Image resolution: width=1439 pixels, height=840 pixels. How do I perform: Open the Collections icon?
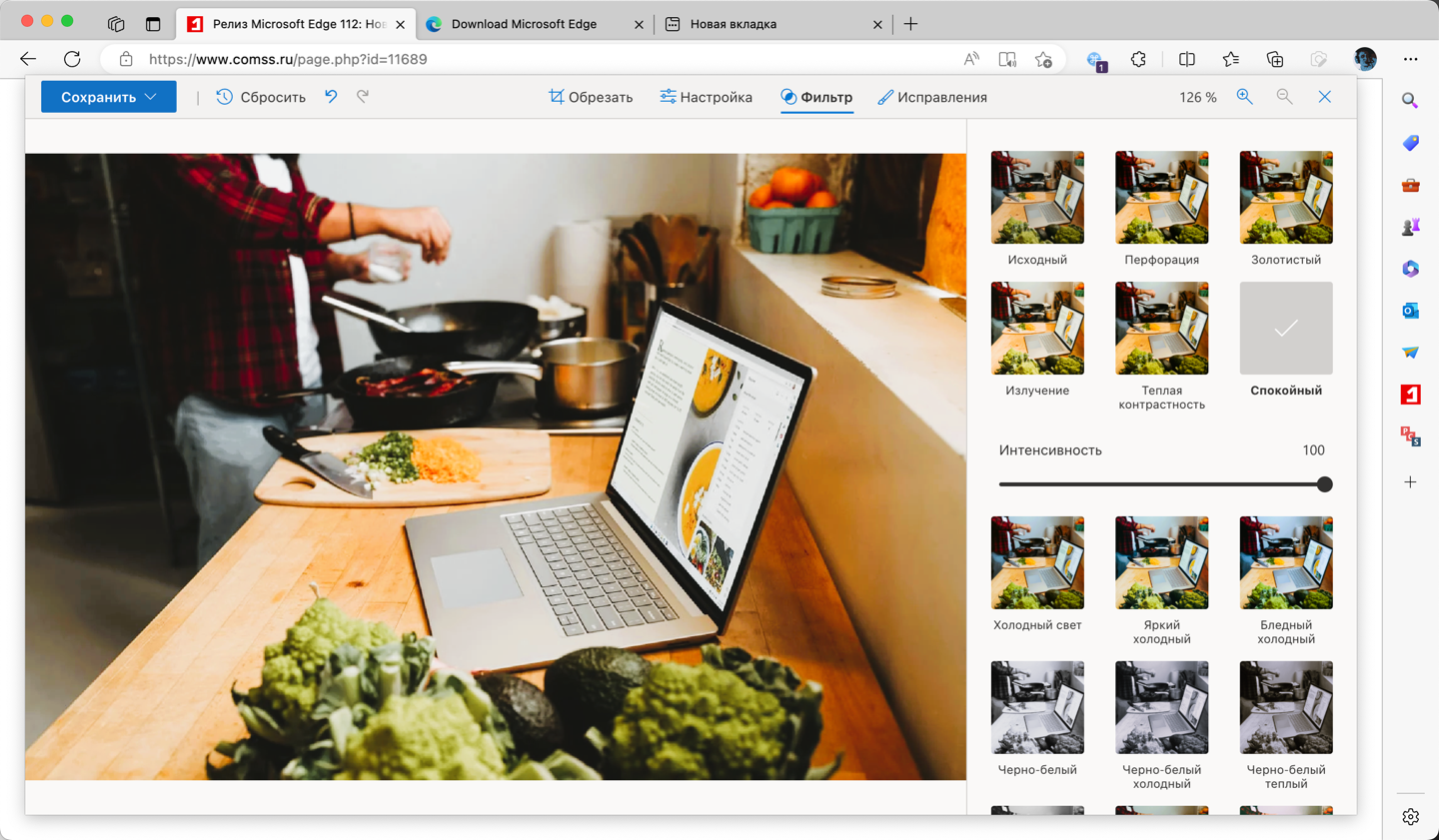coord(1275,59)
